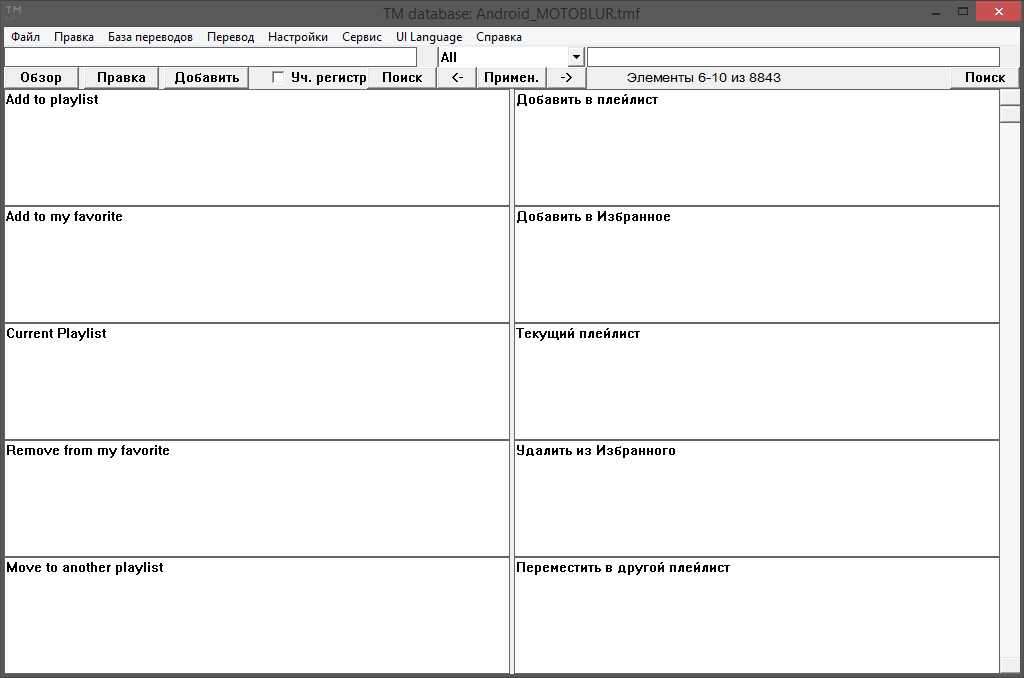Open the Перевод menu

[x=231, y=37]
